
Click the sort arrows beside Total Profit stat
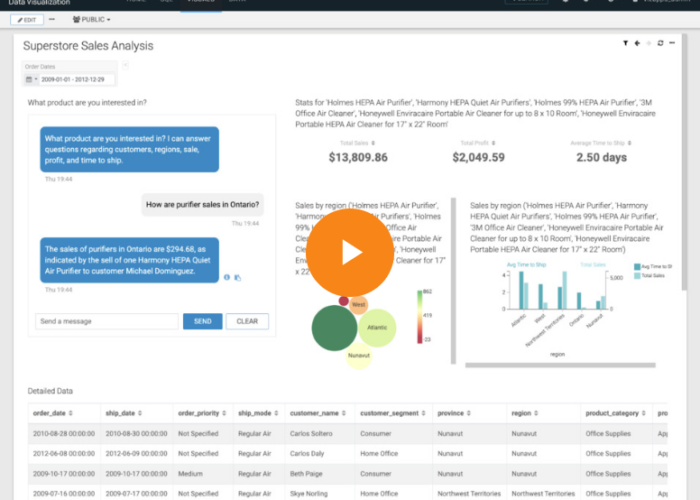(x=493, y=143)
